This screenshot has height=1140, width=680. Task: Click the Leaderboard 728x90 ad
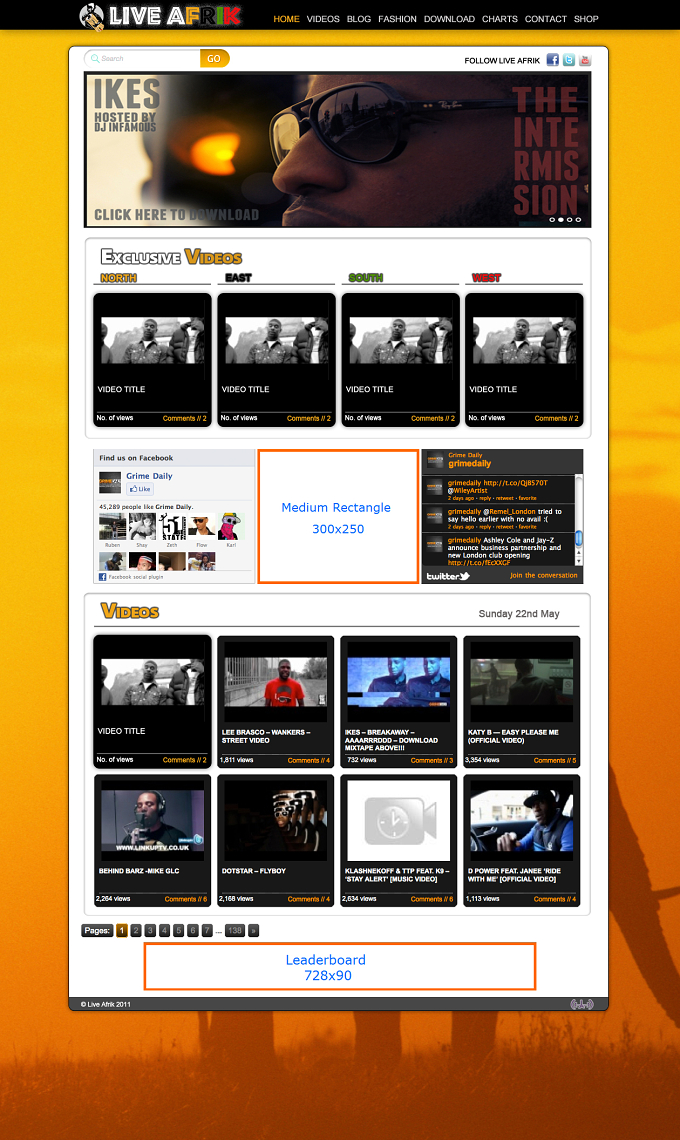[x=340, y=967]
